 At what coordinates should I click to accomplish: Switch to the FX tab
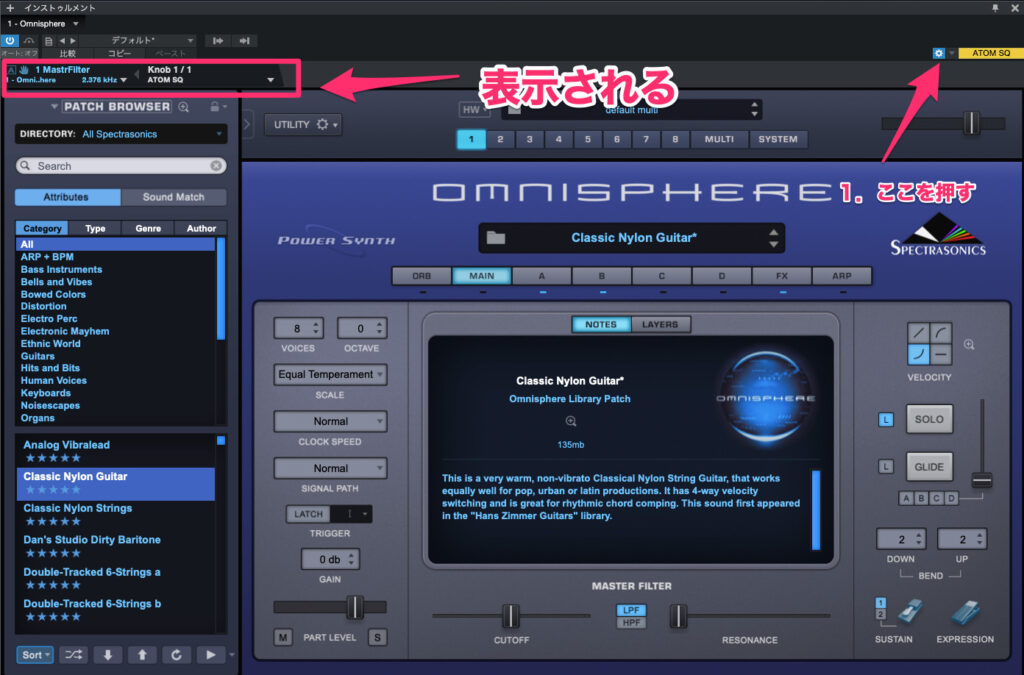[781, 276]
